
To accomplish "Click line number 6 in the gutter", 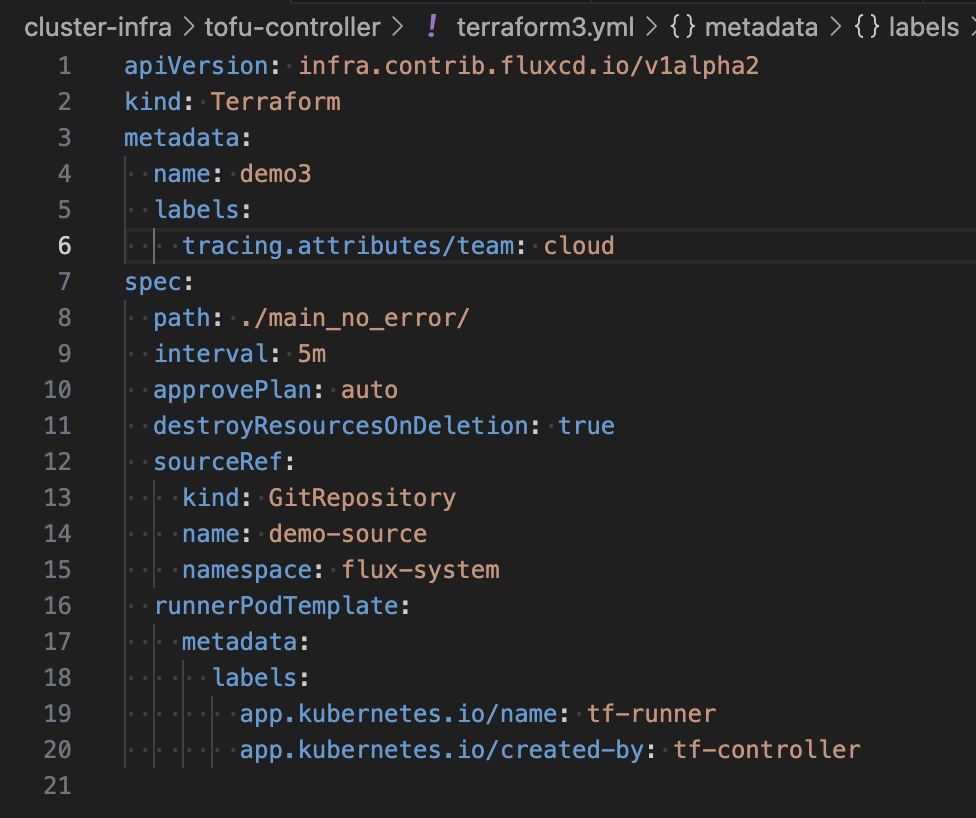I will (x=65, y=246).
